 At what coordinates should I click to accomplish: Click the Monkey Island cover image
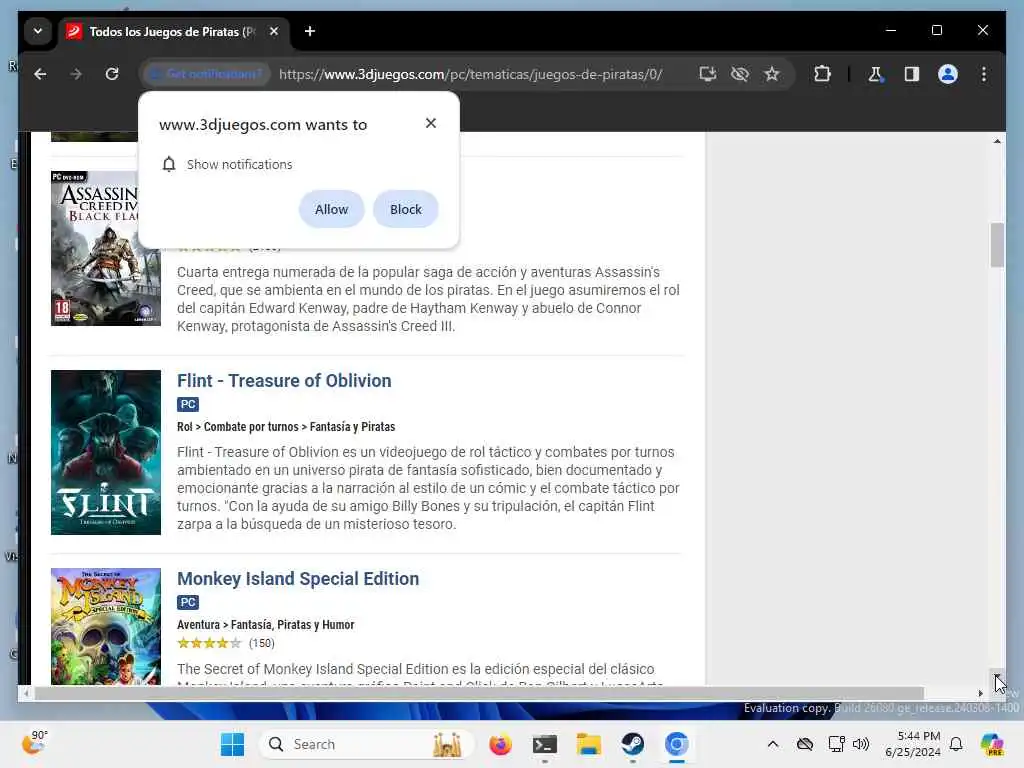106,626
